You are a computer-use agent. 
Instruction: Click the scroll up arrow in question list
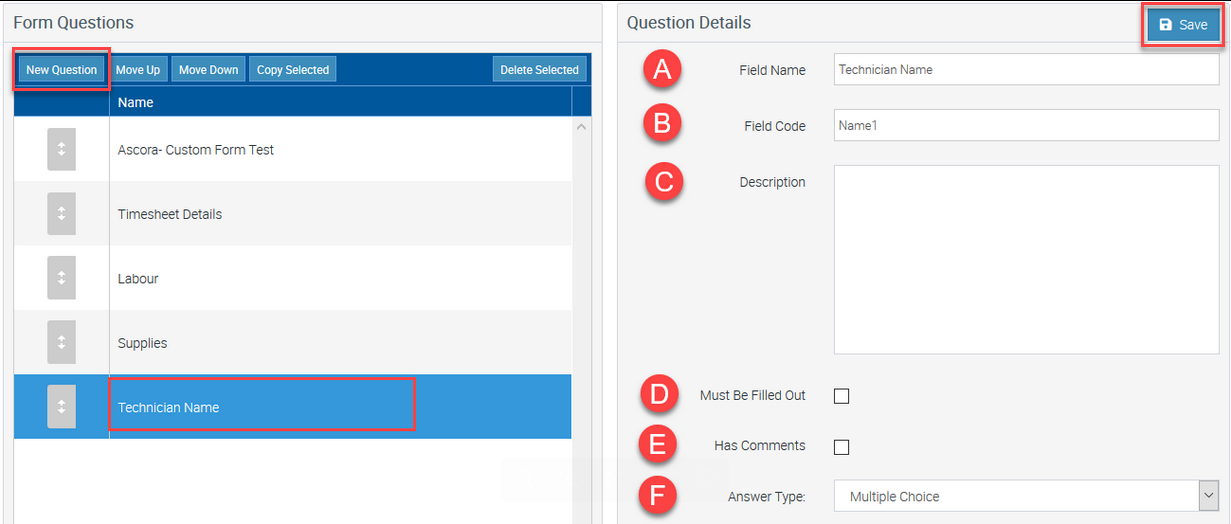point(582,127)
